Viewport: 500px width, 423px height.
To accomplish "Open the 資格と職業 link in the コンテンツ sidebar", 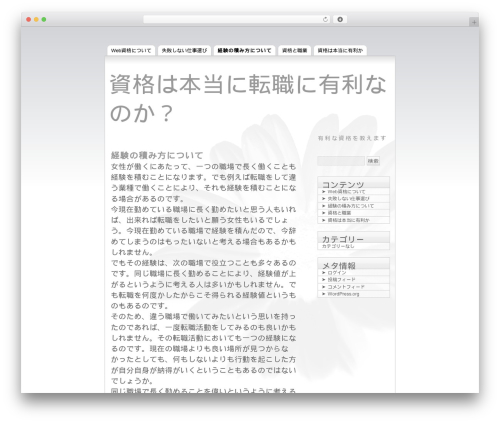I will 339,213.
